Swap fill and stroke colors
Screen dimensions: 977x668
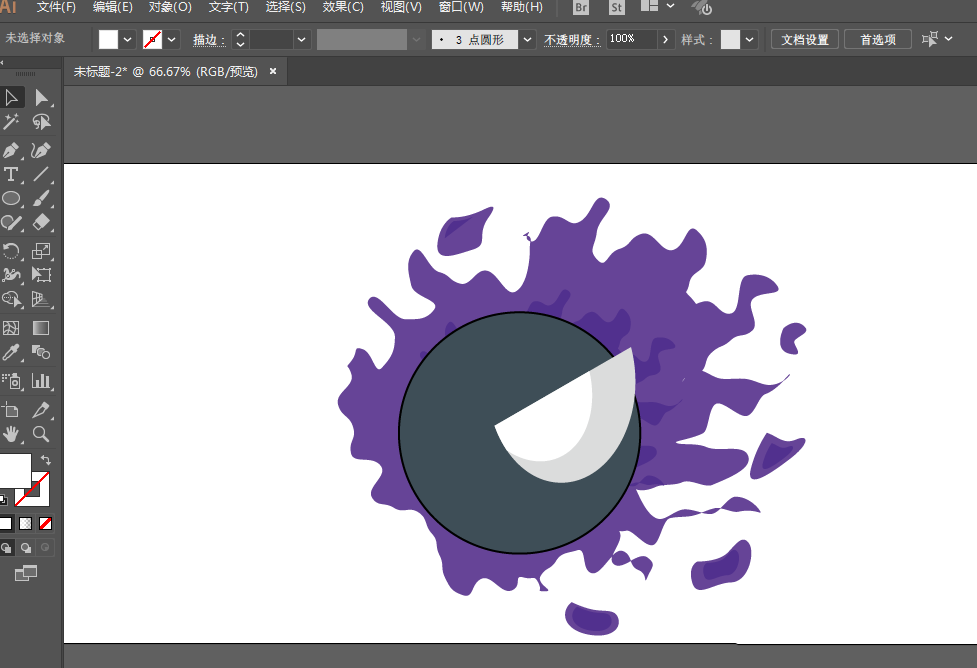[46, 460]
